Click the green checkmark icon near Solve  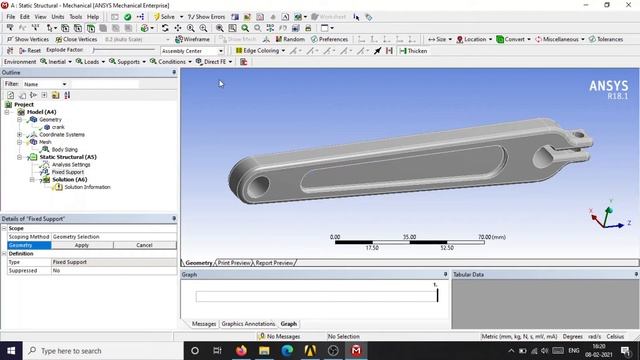pyautogui.click(x=128, y=17)
